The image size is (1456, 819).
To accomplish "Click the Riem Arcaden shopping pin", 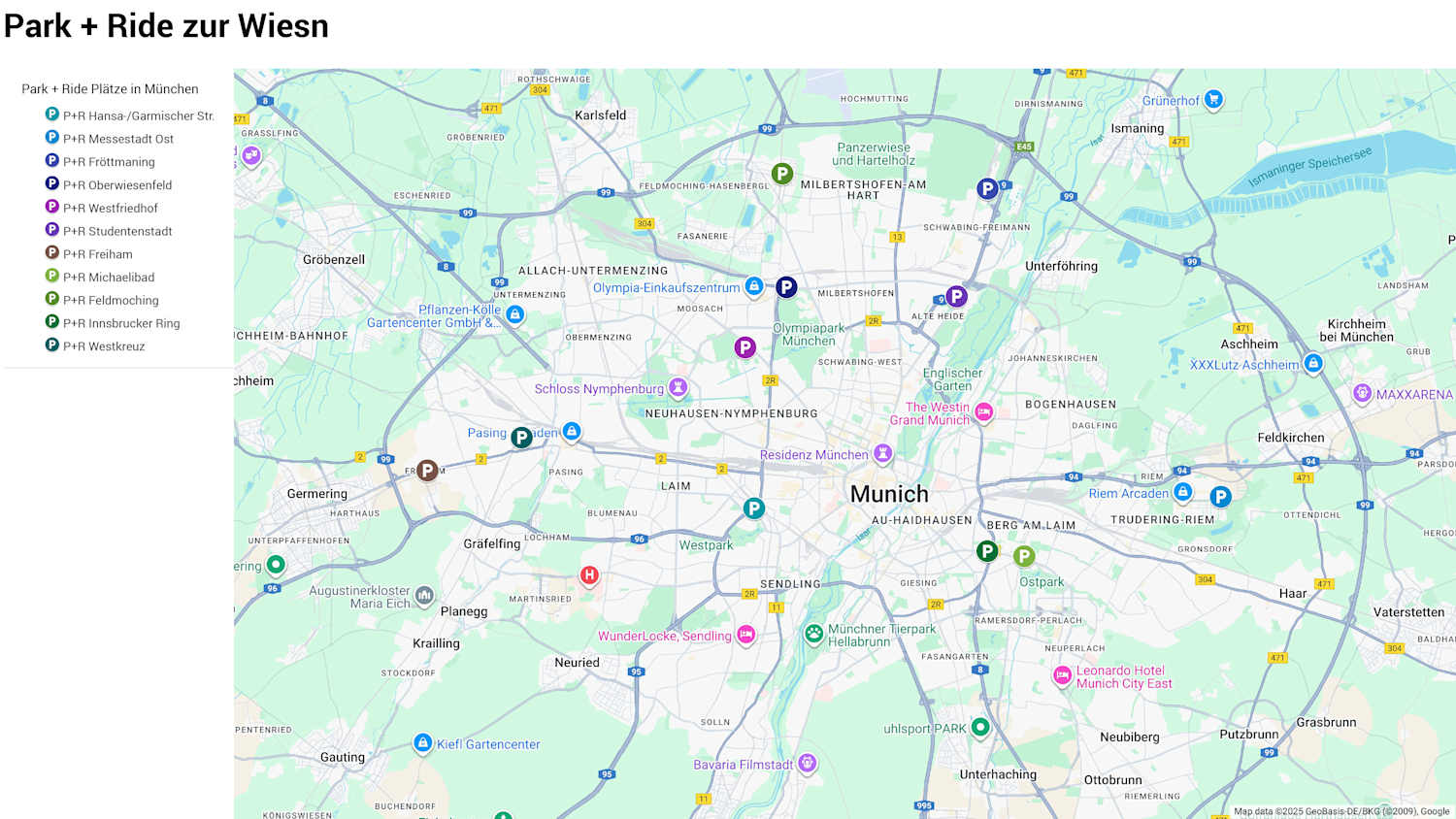I will point(1182,493).
